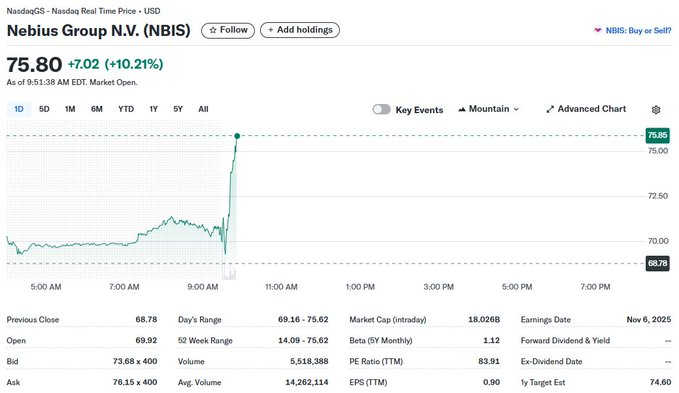Click the 75.80 current price figure

coord(34,64)
